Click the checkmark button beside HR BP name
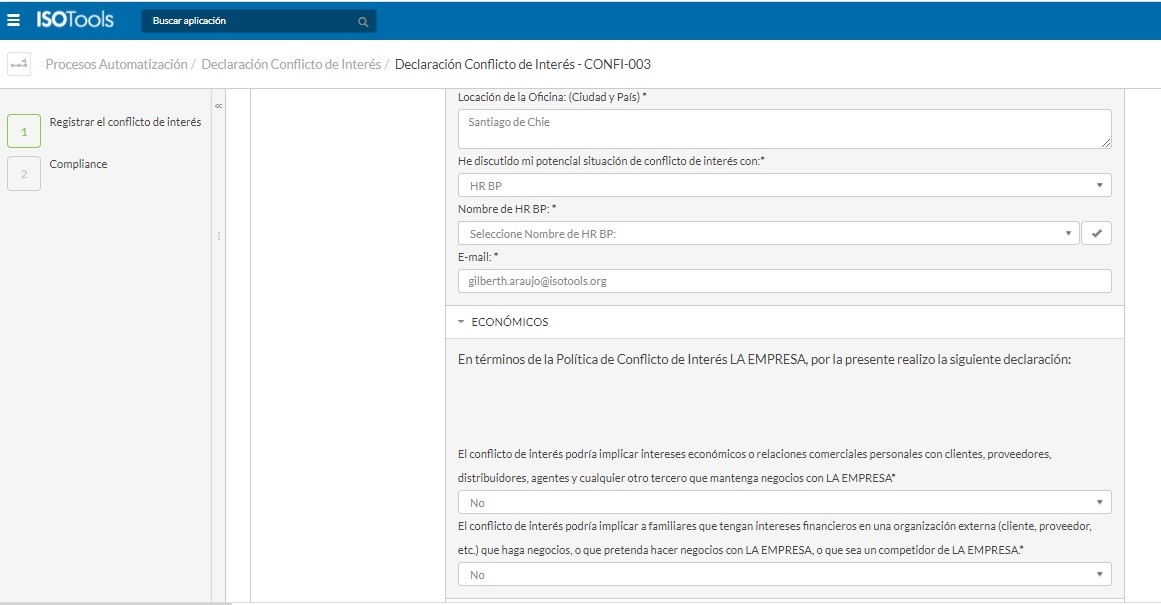This screenshot has height=605, width=1161. [1097, 233]
